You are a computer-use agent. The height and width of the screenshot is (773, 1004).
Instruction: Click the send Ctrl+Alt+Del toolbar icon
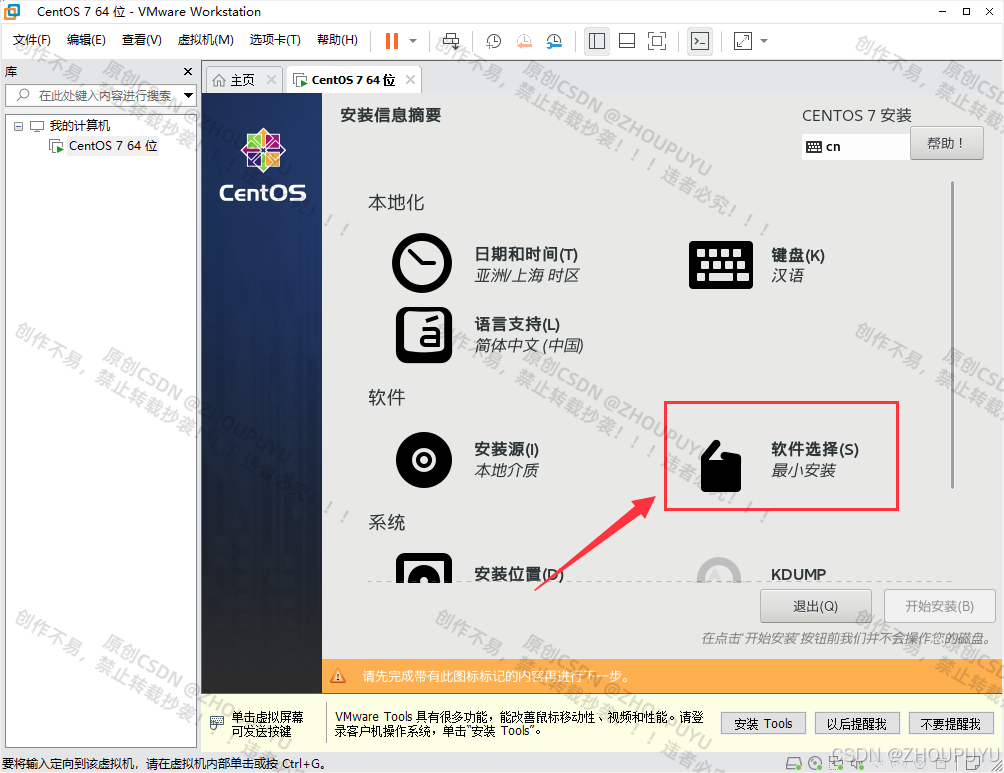(x=451, y=41)
